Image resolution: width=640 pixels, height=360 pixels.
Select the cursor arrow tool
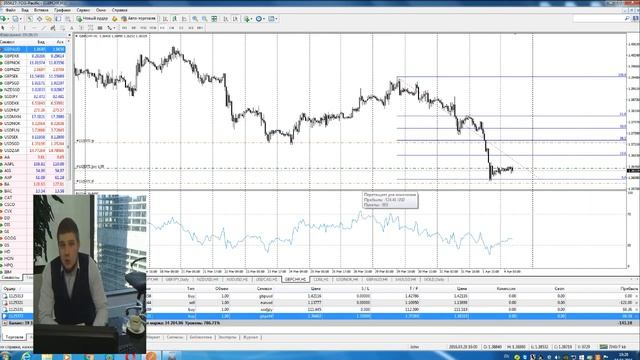pos(3,28)
